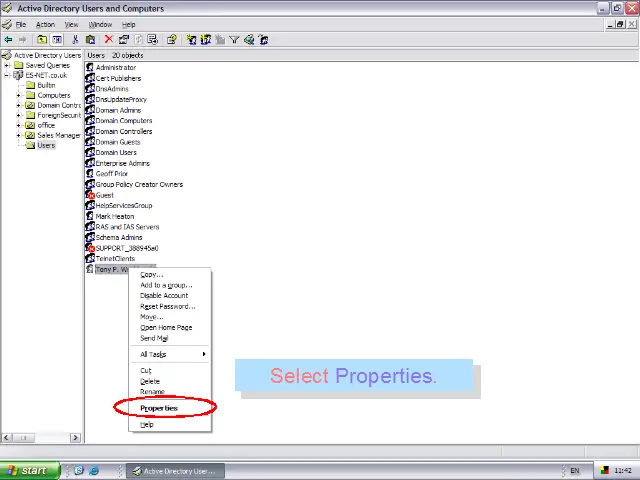
Task: Choose Add to a group... option
Action: click(x=170, y=285)
